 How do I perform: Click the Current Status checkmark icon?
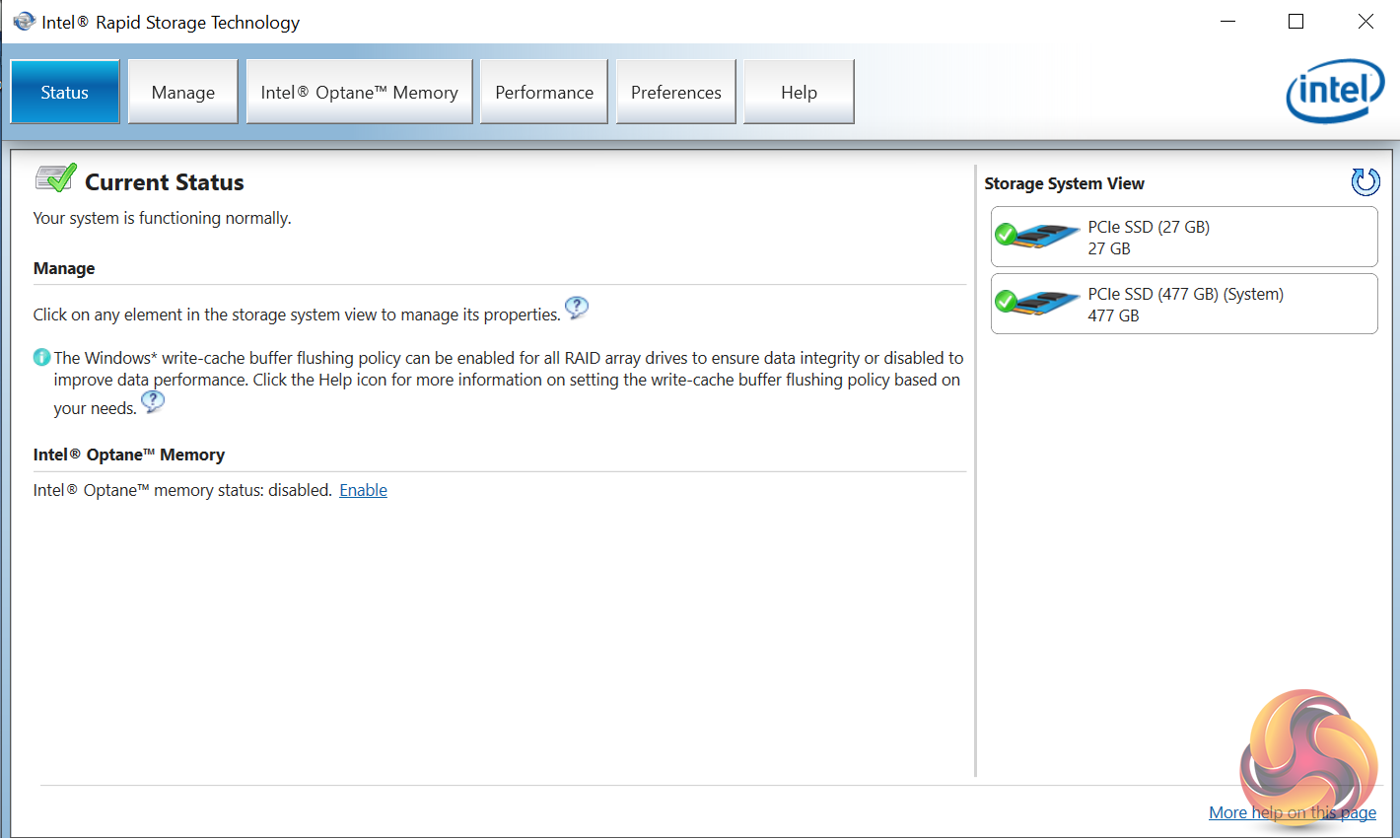click(56, 178)
